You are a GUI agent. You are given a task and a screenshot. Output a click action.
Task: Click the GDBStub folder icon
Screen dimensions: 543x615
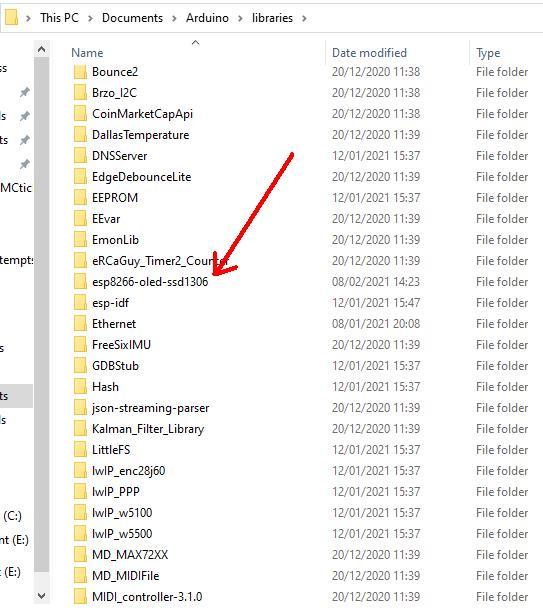tap(80, 366)
